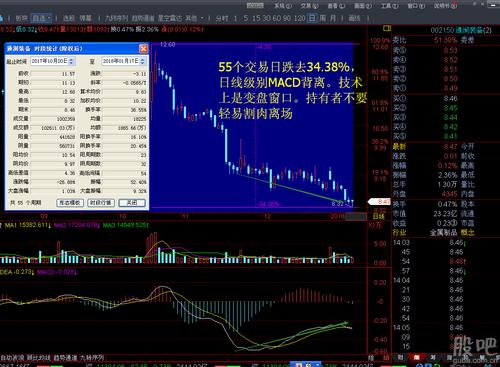Image resolution: width=500 pixels, height=367 pixels.
Task: Expand the 其他 dropdown in the toolbar
Action: [194, 18]
